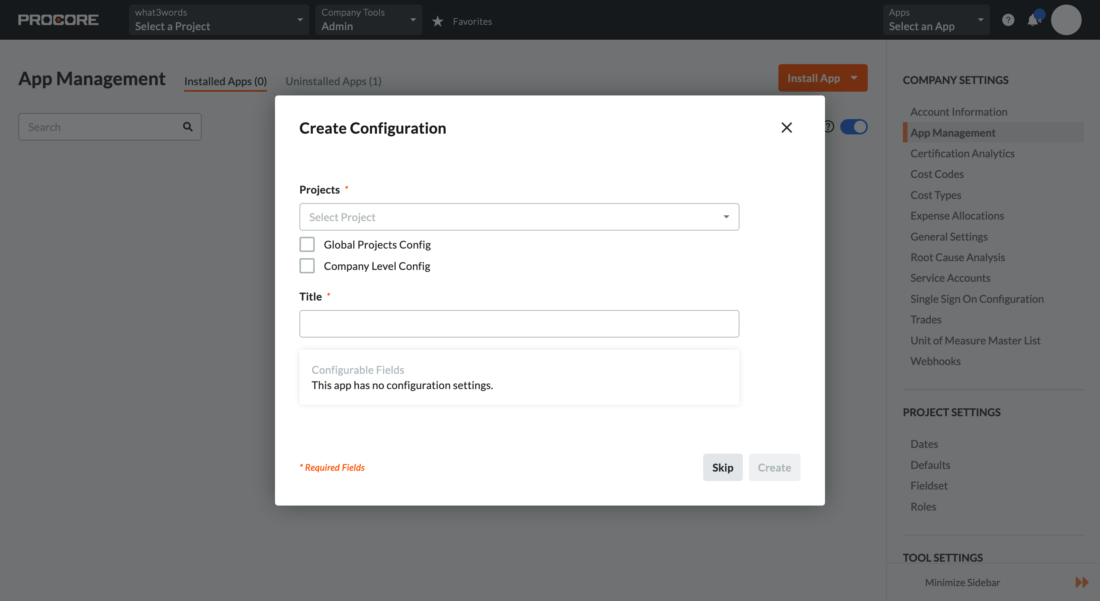
Task: Click the Favorites link
Action: click(x=472, y=22)
